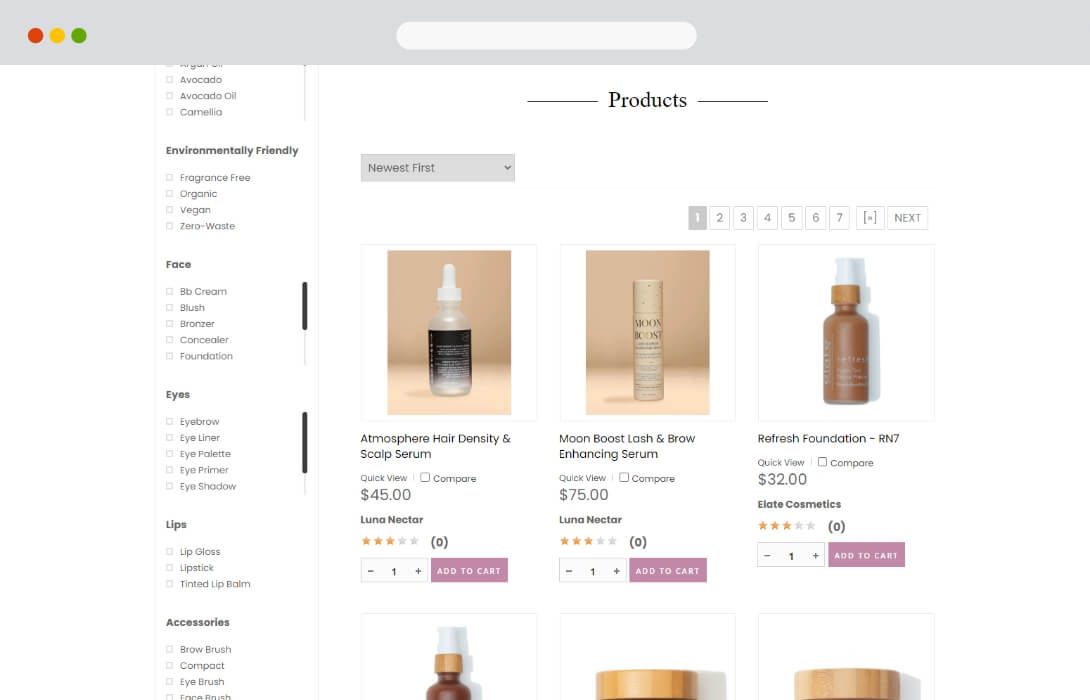Check the Foundation filter
This screenshot has height=700, width=1090.
(x=170, y=356)
